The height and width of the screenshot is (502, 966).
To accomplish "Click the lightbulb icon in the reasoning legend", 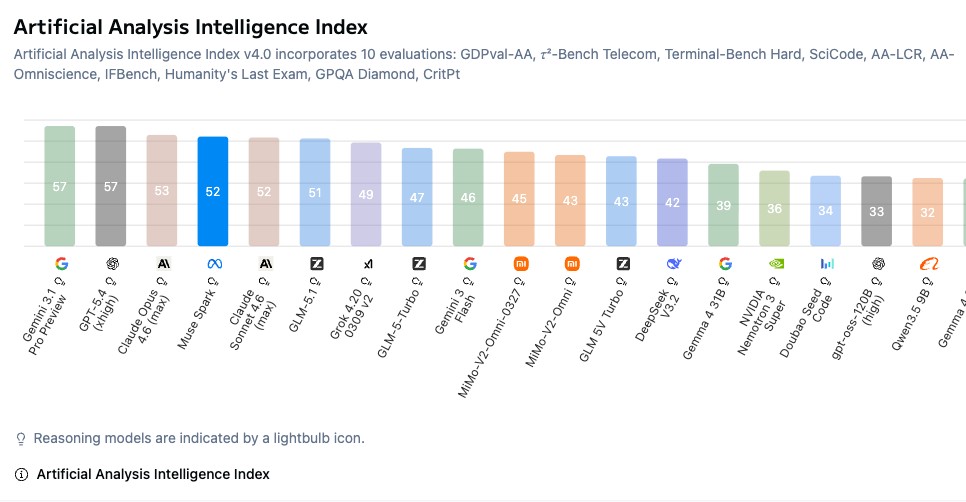I will coord(21,439).
